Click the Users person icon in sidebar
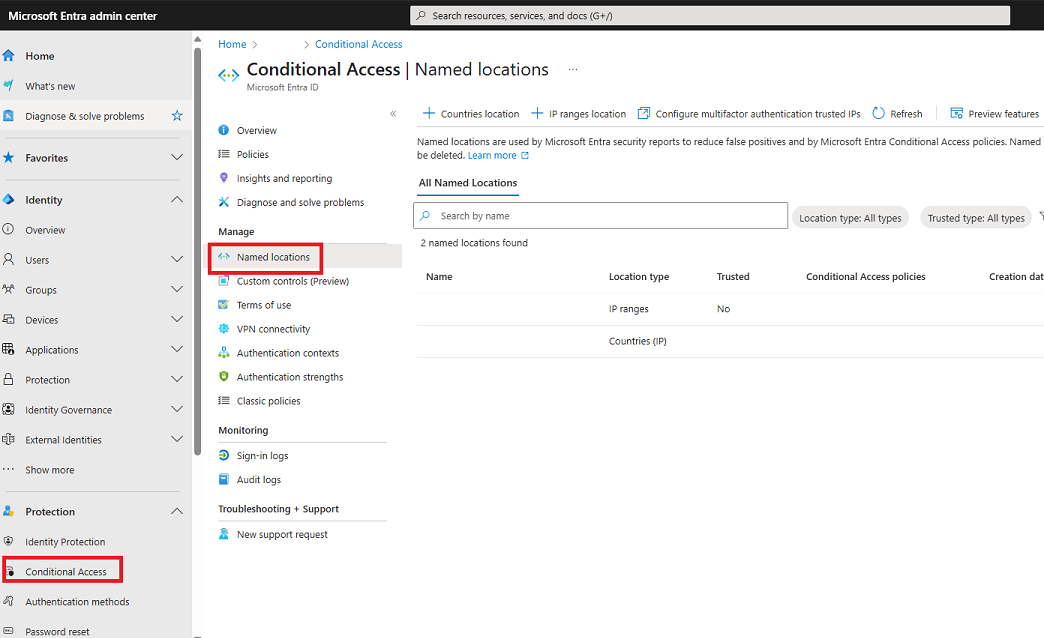1044x638 pixels. tap(8, 260)
